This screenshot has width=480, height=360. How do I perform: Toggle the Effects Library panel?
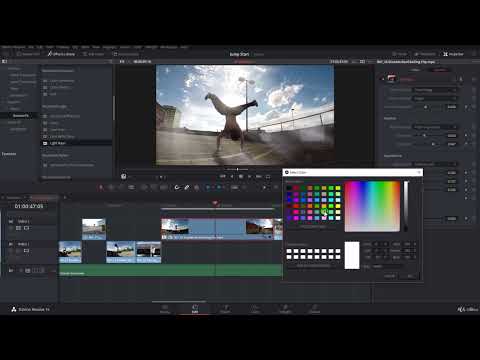(61, 54)
